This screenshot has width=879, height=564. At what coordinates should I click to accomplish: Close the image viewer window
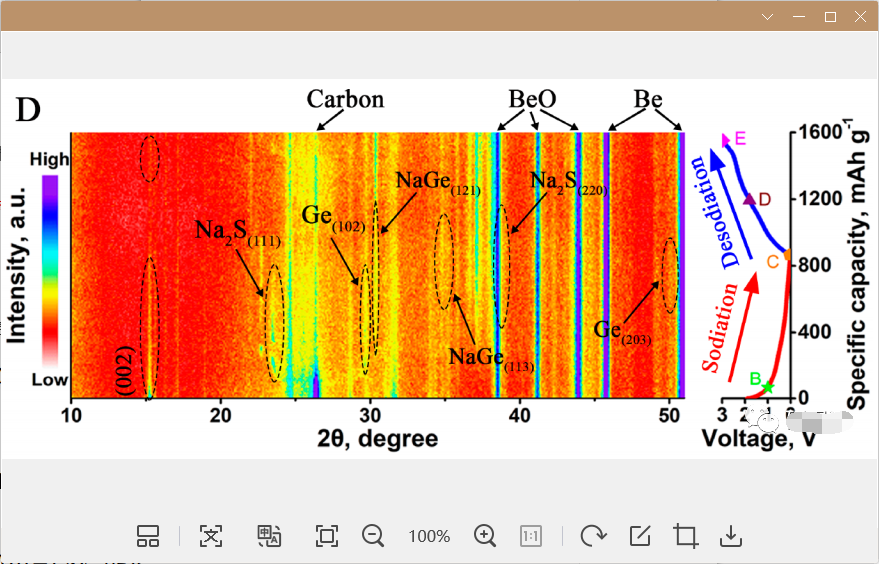859,17
